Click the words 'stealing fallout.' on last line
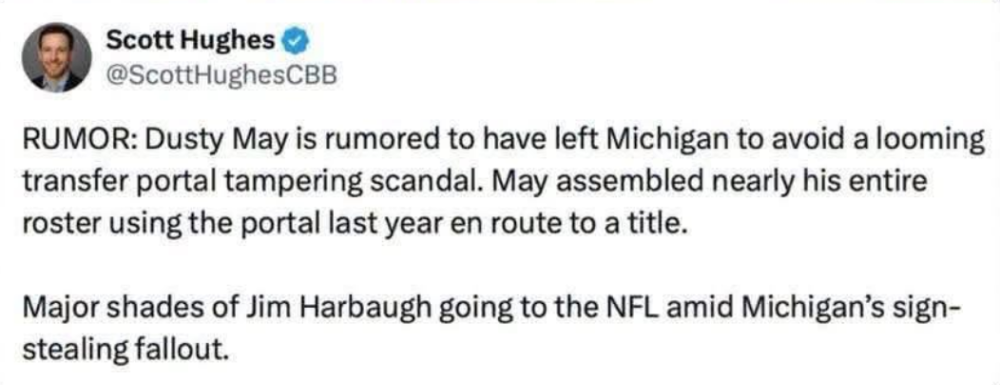Image resolution: width=1000 pixels, height=385 pixels. pyautogui.click(x=125, y=350)
